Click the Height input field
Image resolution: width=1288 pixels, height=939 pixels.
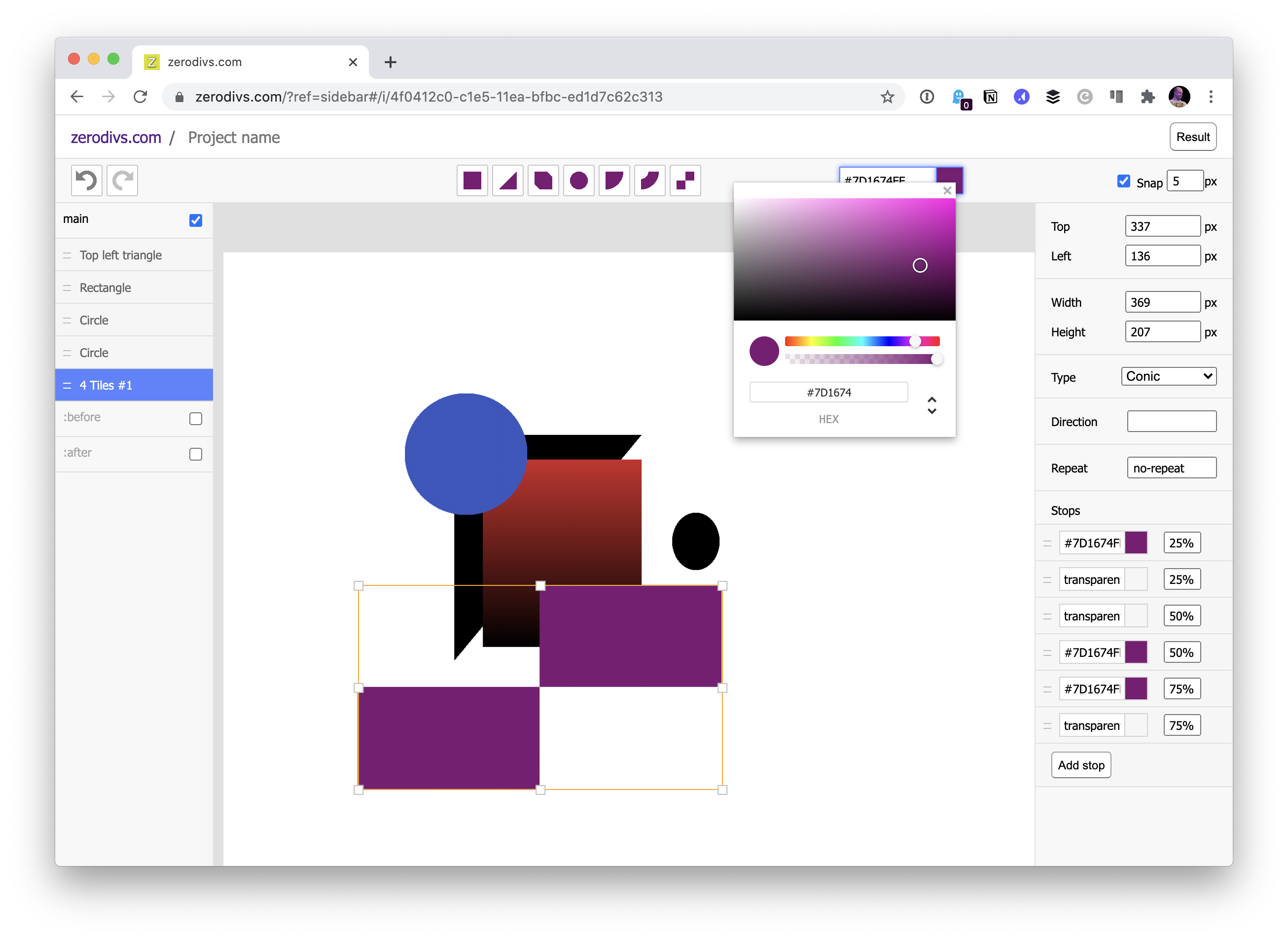1162,332
